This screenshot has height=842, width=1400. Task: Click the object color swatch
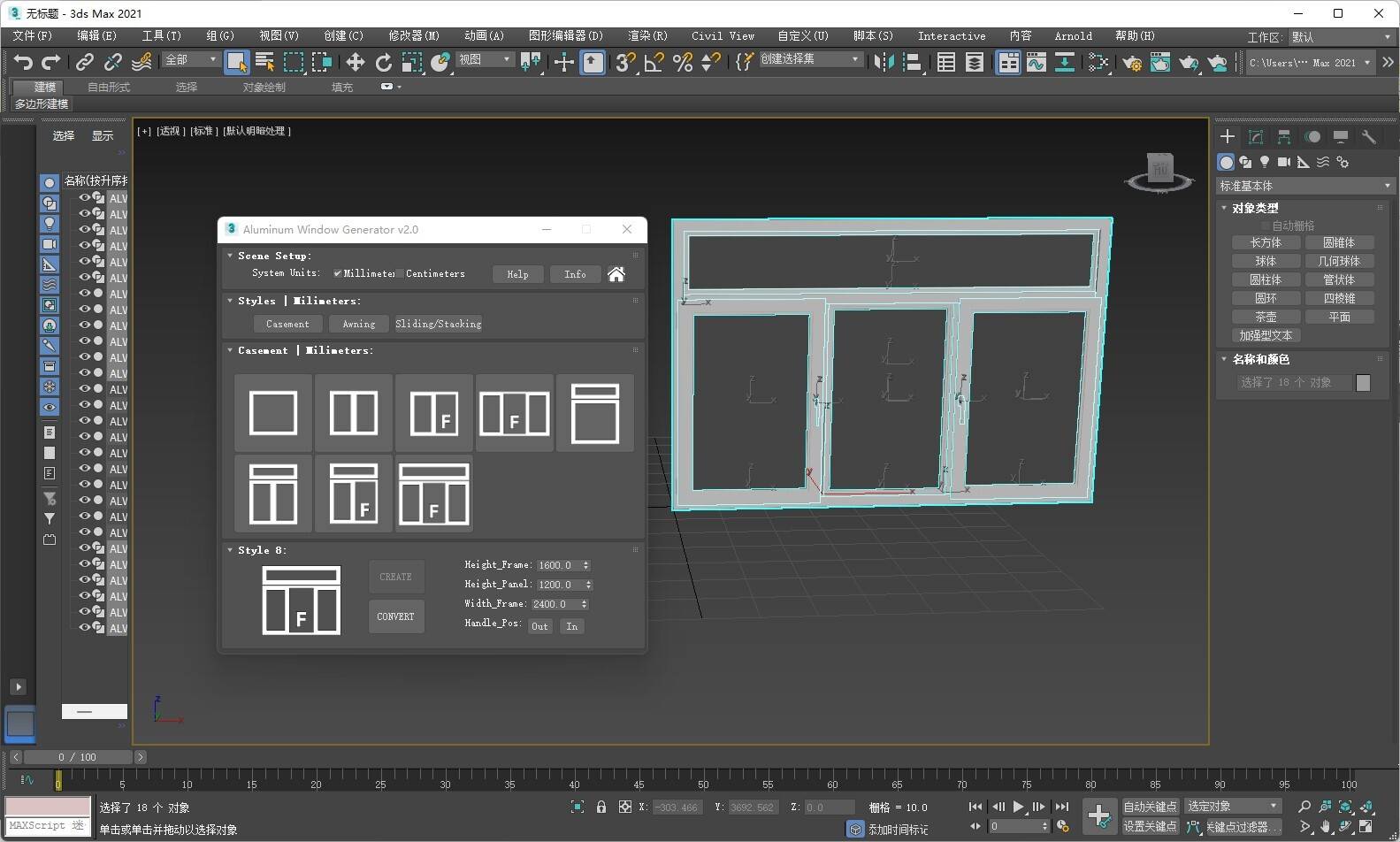[1363, 383]
